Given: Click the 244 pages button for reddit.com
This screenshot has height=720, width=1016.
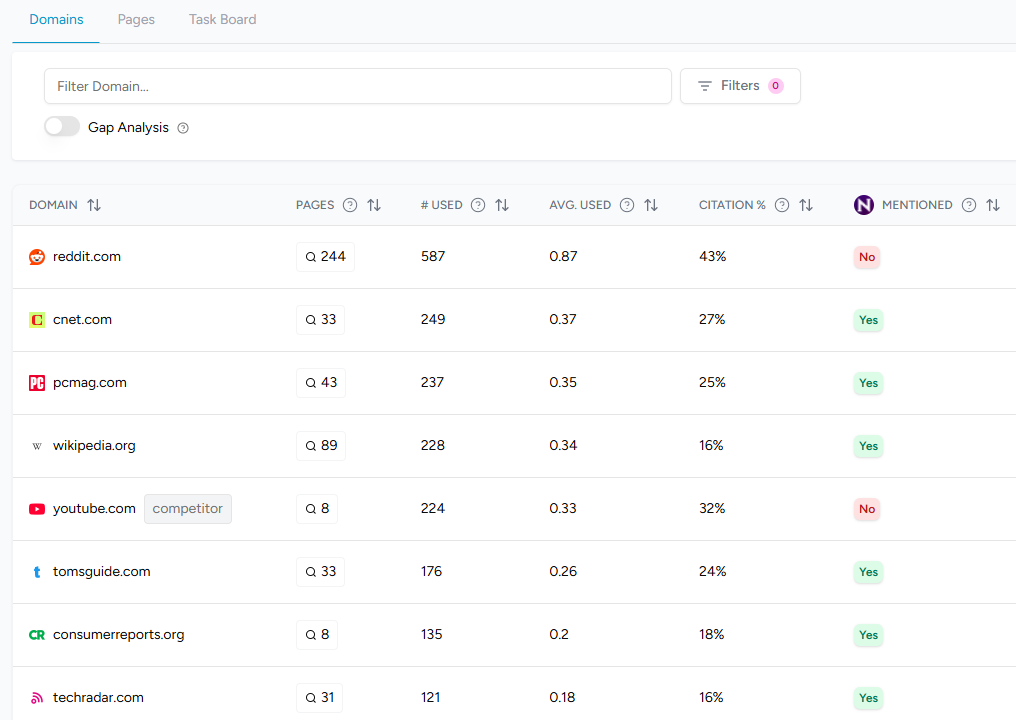Looking at the screenshot, I should [325, 256].
